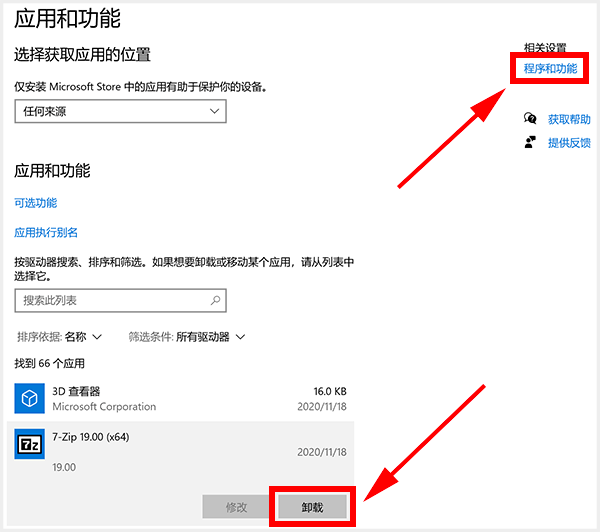Click Microsoft Corporation publisher text under 3D 查看器
This screenshot has height=532, width=600.
104,407
